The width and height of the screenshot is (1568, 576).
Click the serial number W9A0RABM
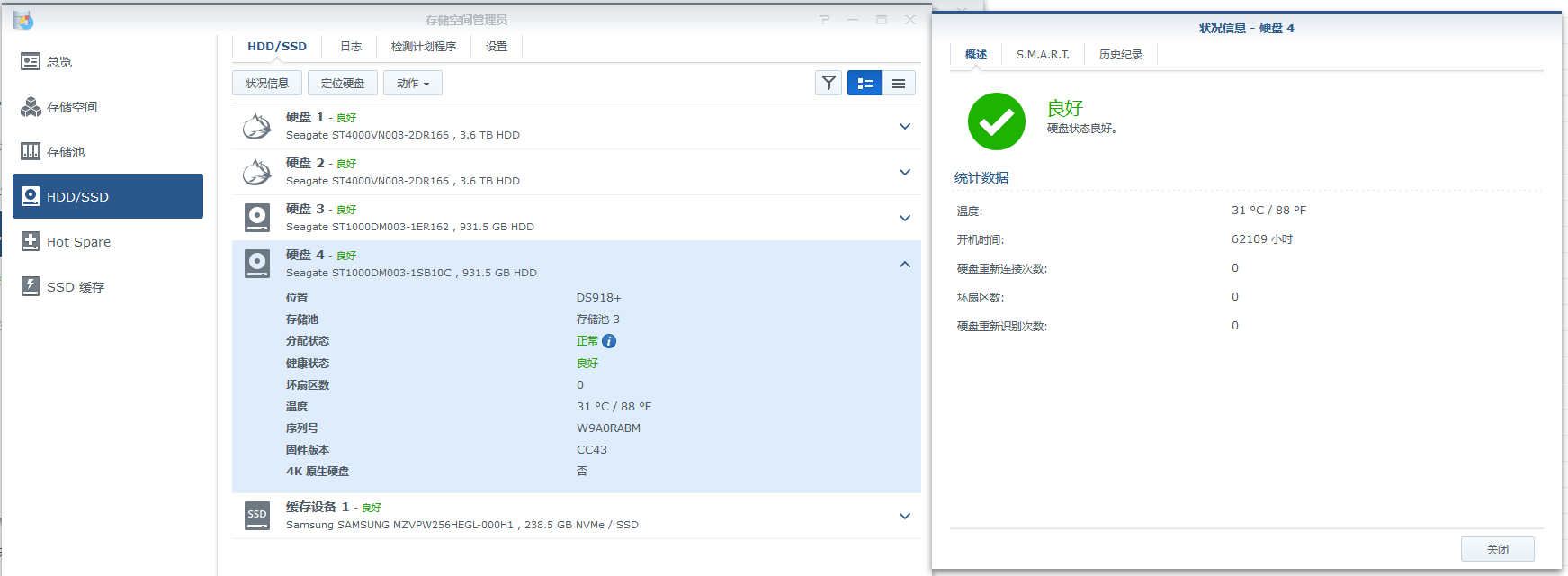[x=609, y=428]
